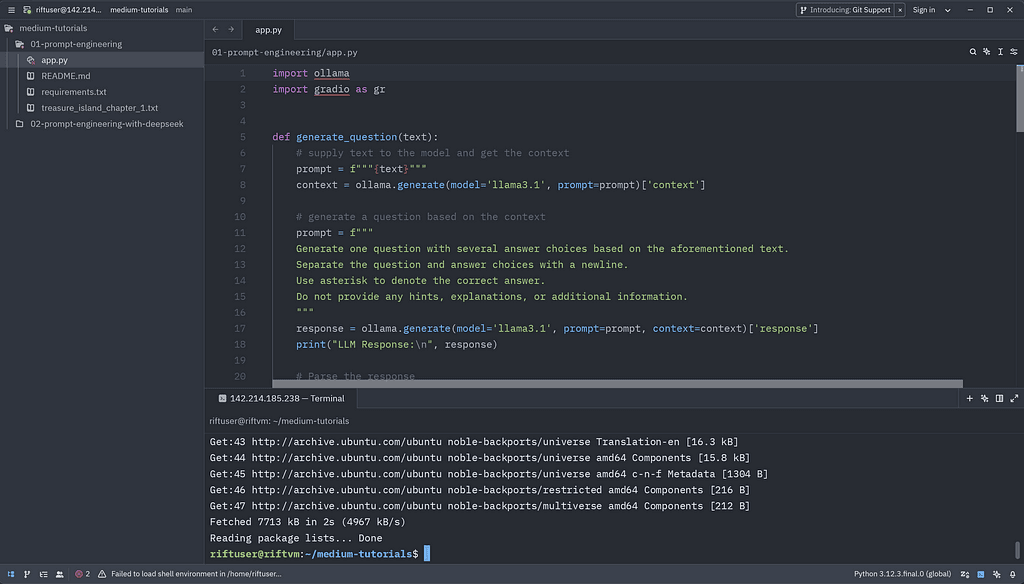This screenshot has height=584, width=1024.
Task: Add a new terminal with plus icon
Action: (x=970, y=398)
